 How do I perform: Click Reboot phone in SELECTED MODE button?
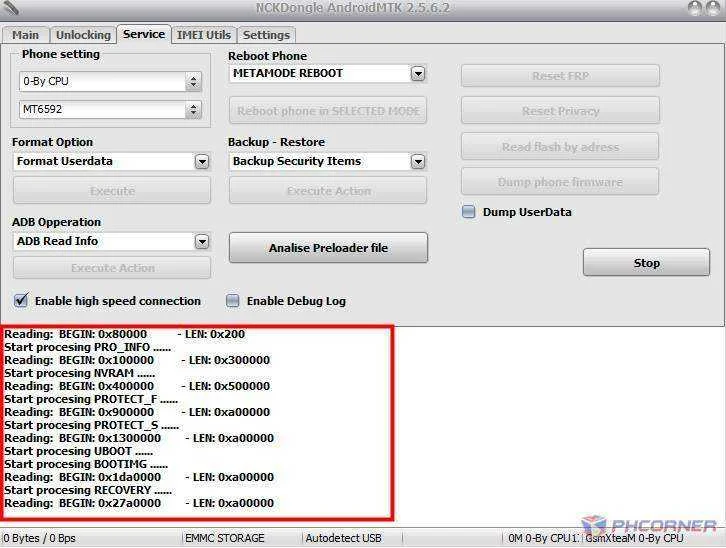pyautogui.click(x=328, y=111)
